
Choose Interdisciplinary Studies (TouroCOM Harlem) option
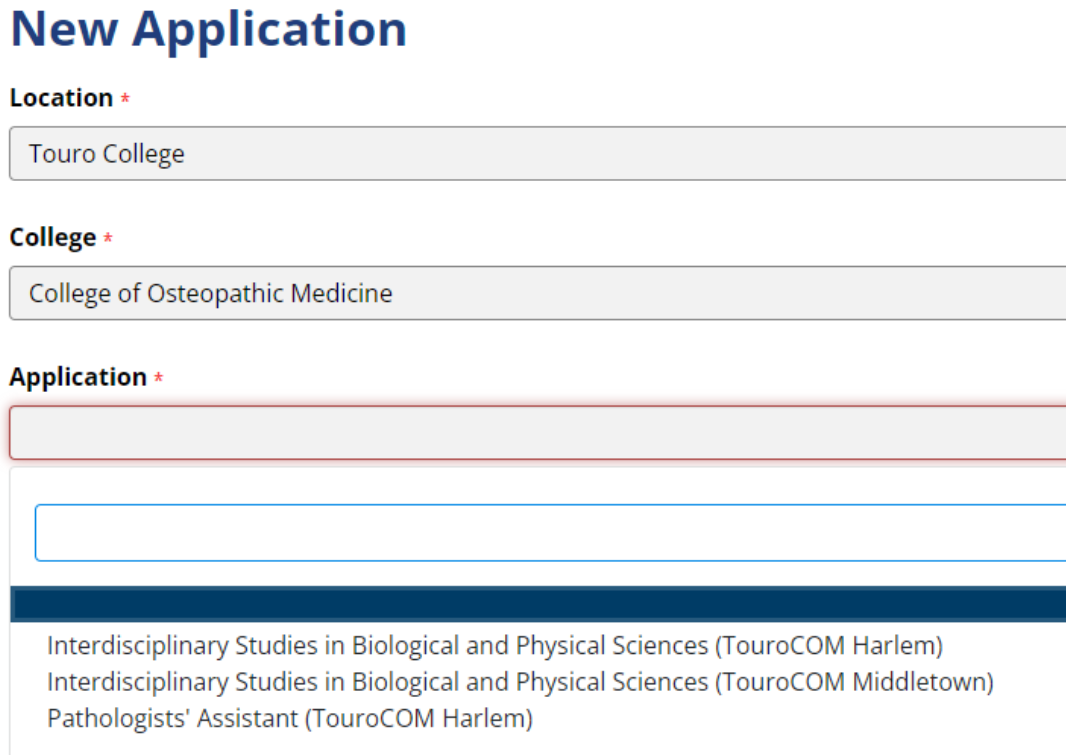494,646
